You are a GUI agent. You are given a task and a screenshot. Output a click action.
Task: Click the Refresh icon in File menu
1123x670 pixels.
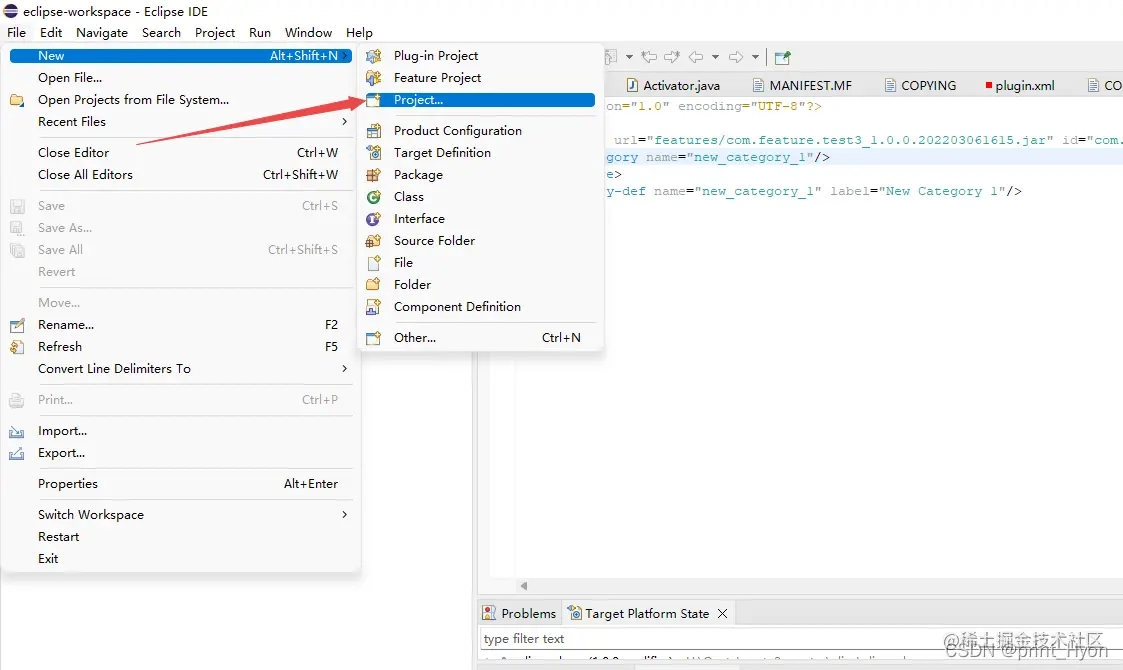16,347
